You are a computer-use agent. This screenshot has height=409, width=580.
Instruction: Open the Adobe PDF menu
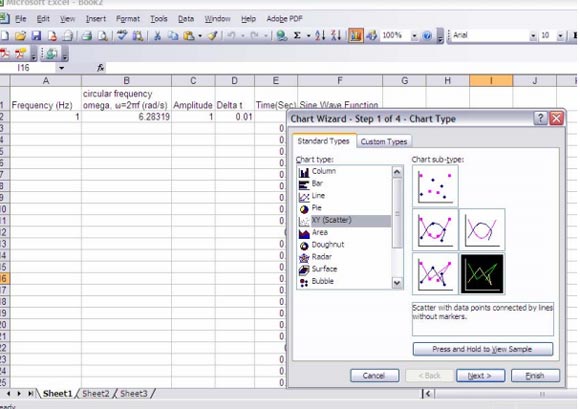pos(284,18)
